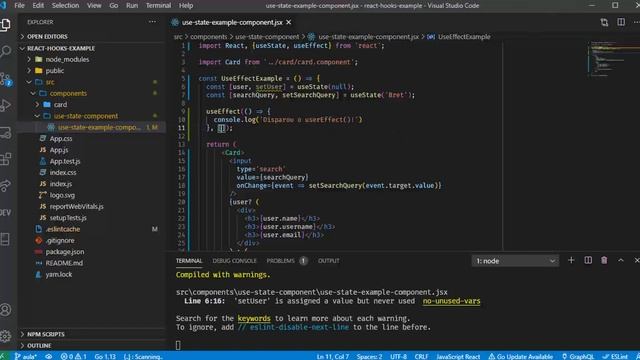This screenshot has width=640, height=360.
Task: Open App.js in the explorer
Action: pos(59,150)
